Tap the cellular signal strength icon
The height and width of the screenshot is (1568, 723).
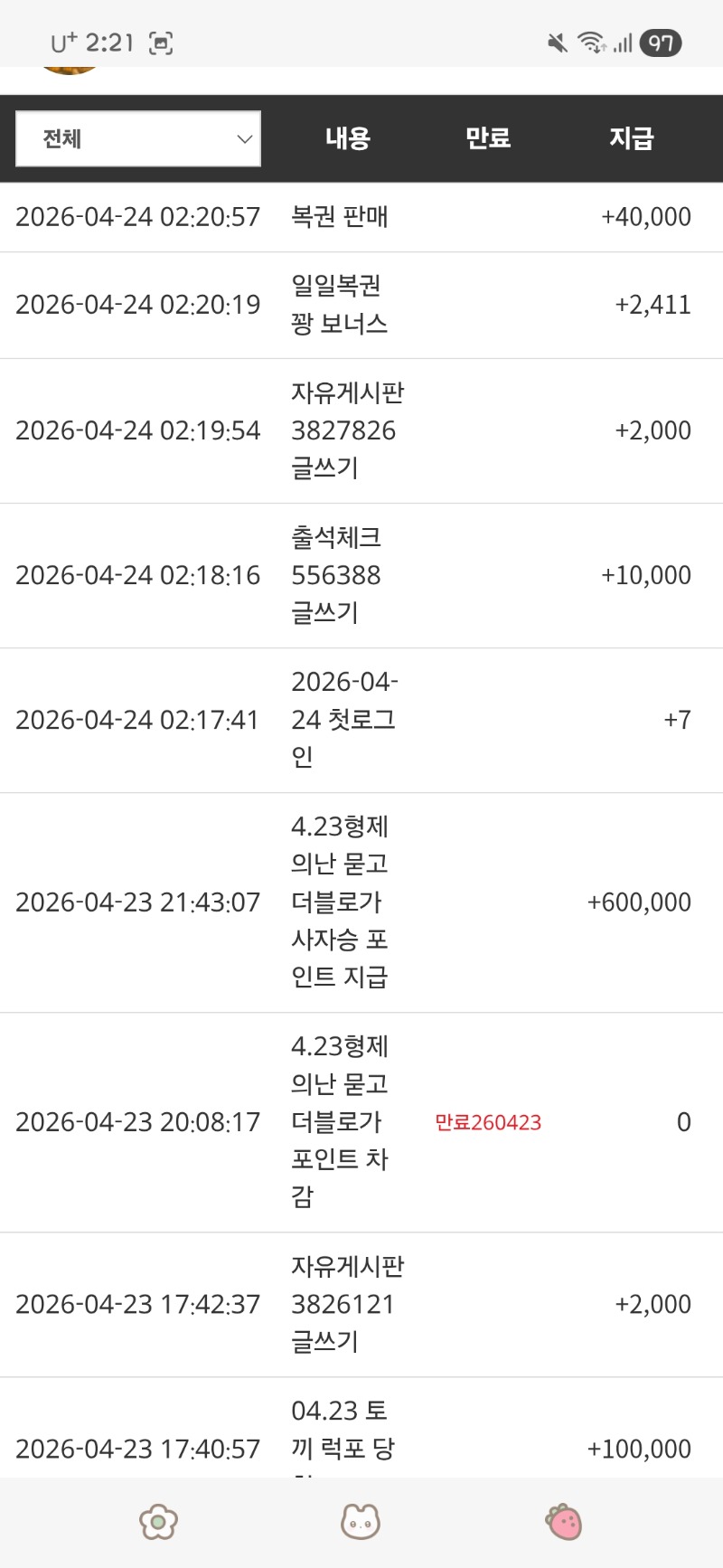click(x=623, y=43)
